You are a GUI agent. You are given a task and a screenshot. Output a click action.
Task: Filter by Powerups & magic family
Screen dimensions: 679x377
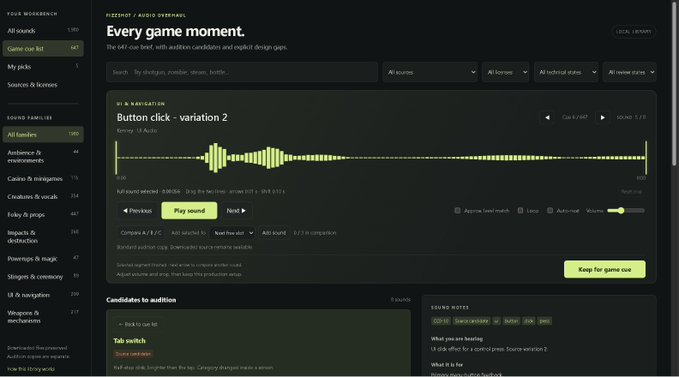[x=43, y=259]
